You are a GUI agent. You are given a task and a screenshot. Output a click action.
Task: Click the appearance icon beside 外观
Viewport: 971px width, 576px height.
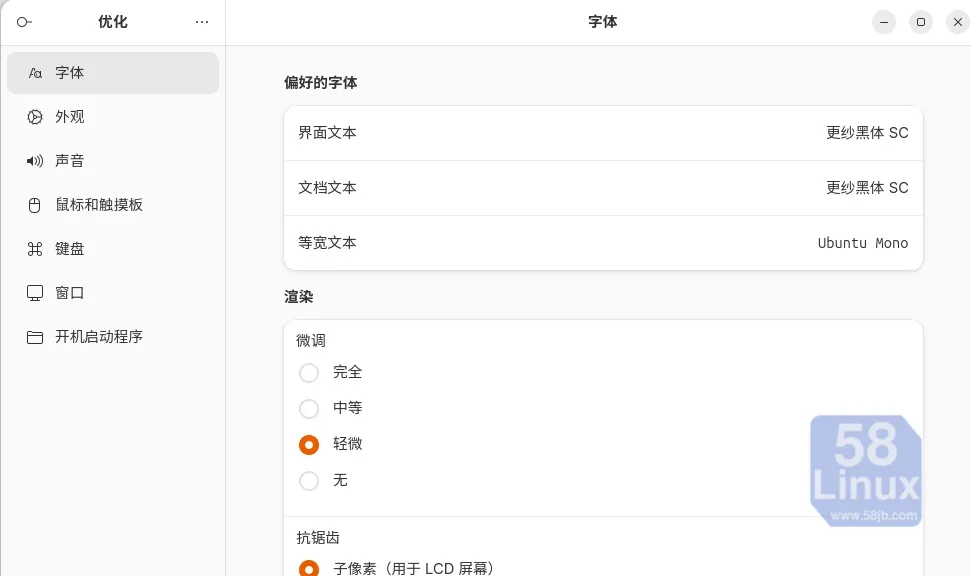(x=35, y=117)
